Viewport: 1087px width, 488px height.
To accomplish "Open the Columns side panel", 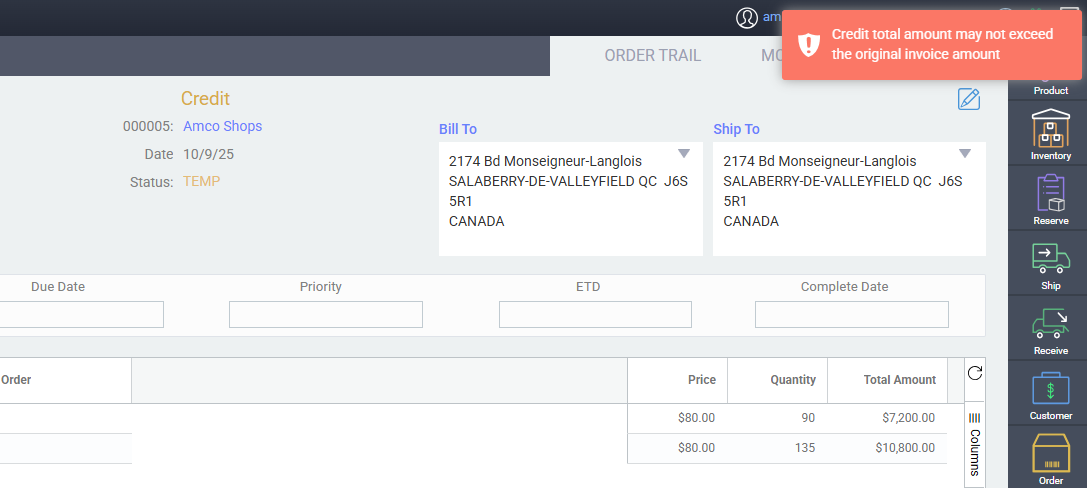I will click(975, 445).
